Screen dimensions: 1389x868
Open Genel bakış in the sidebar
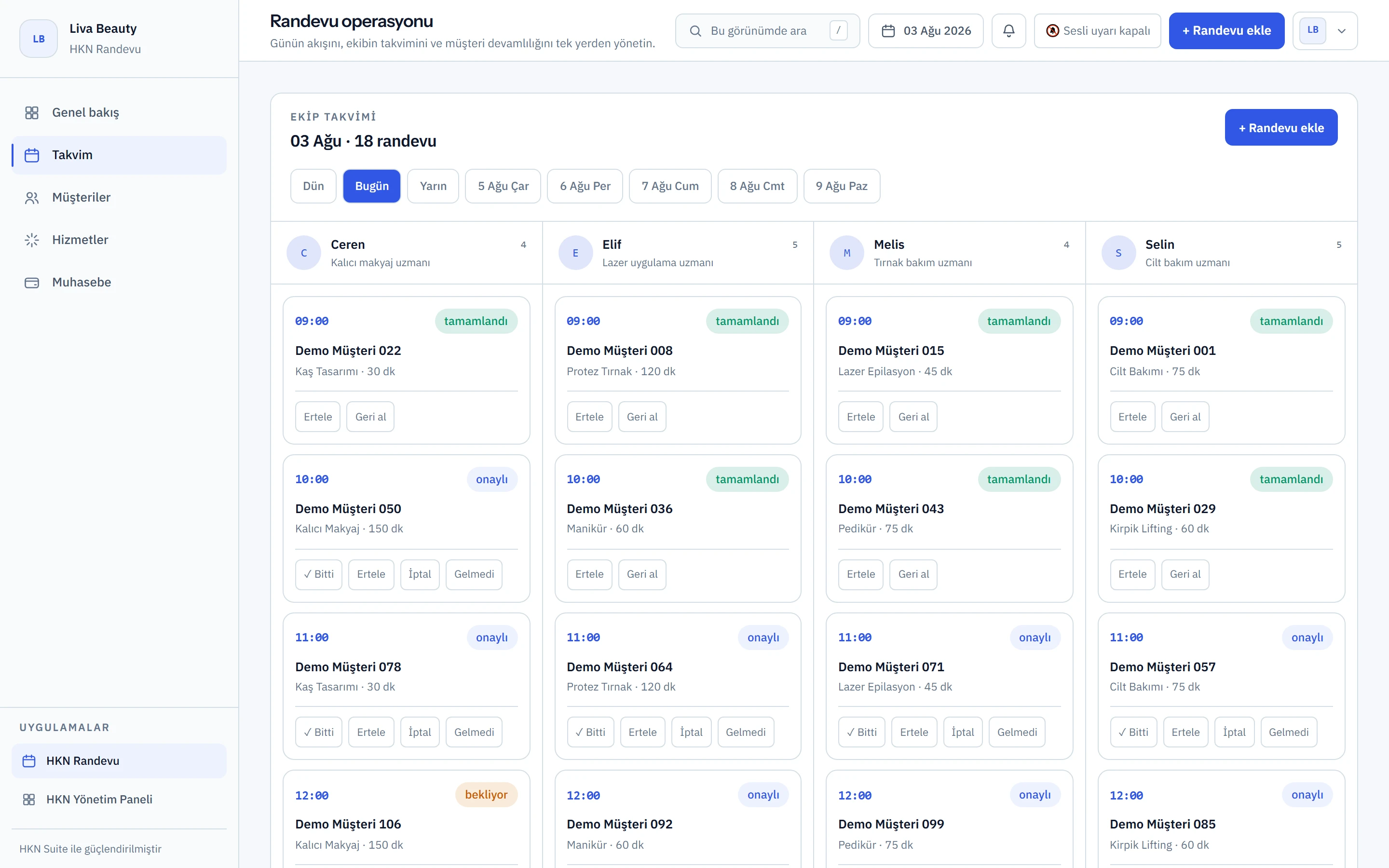[119, 112]
